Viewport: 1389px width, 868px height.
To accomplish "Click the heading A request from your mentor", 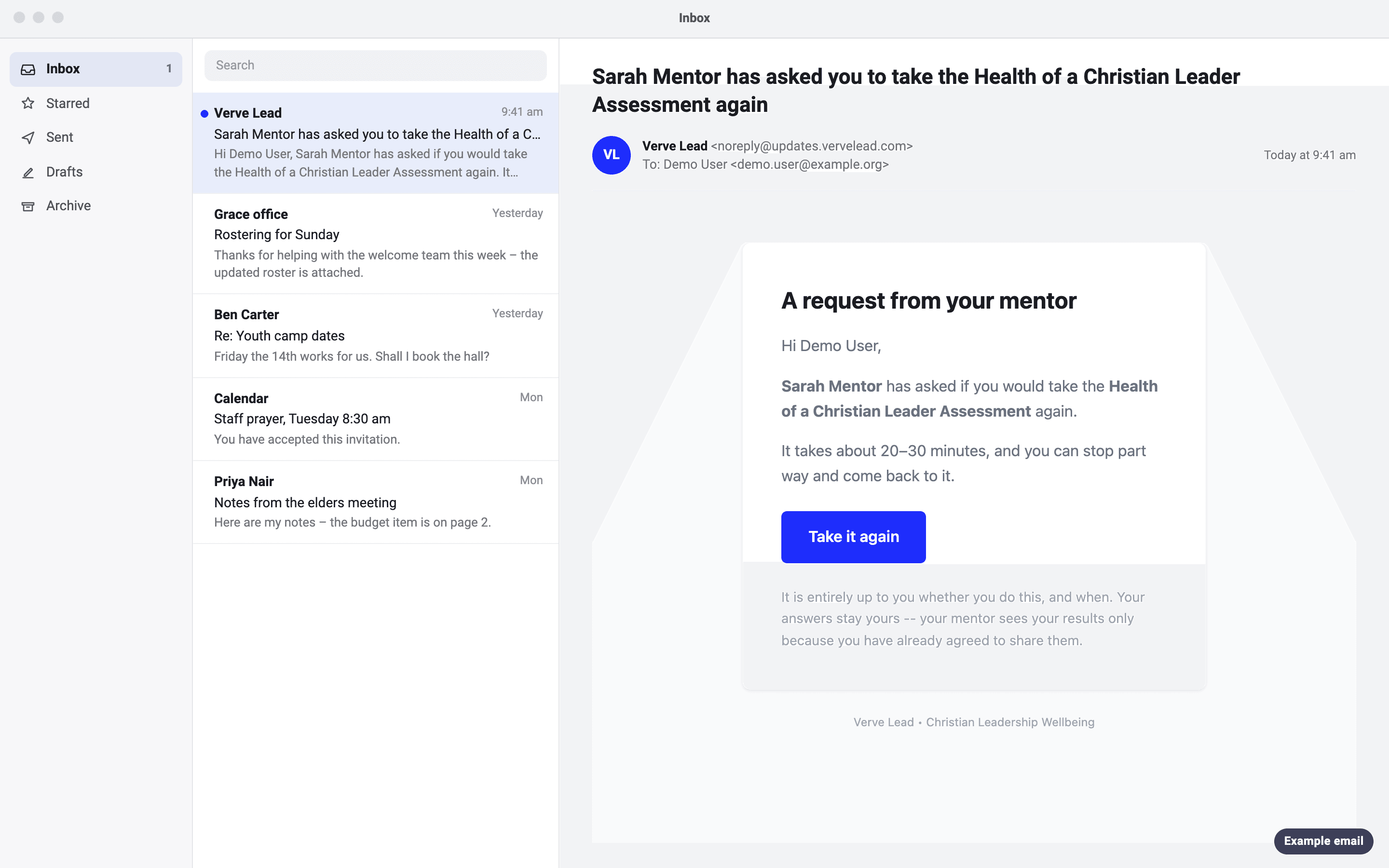I will pyautogui.click(x=929, y=301).
